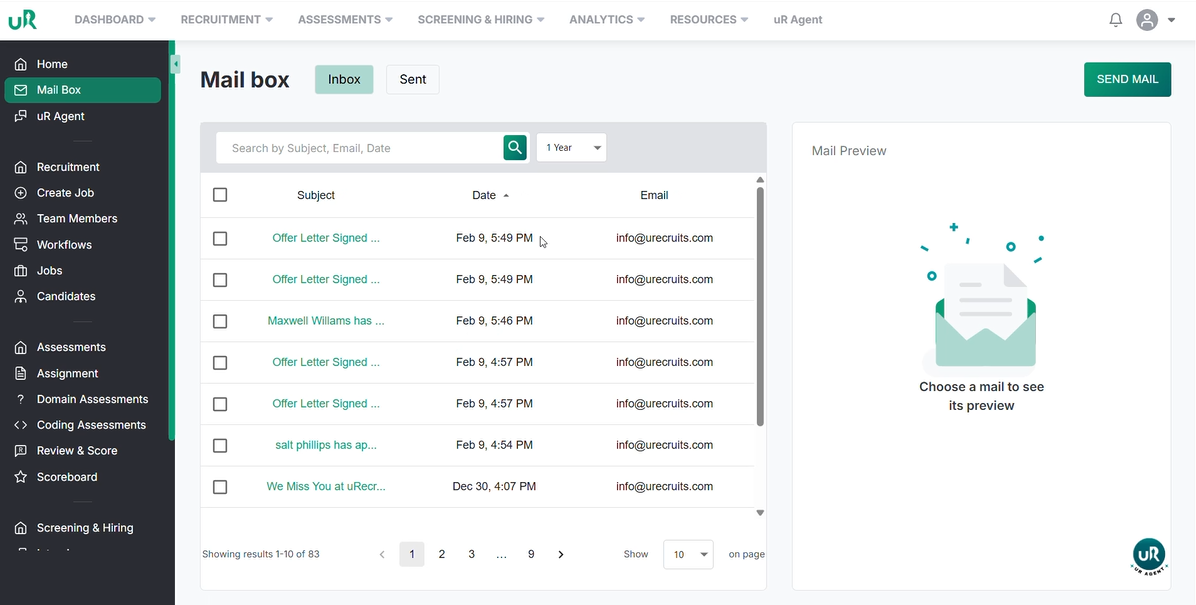This screenshot has width=1196, height=605.
Task: Click the user profile avatar icon
Action: click(1147, 20)
